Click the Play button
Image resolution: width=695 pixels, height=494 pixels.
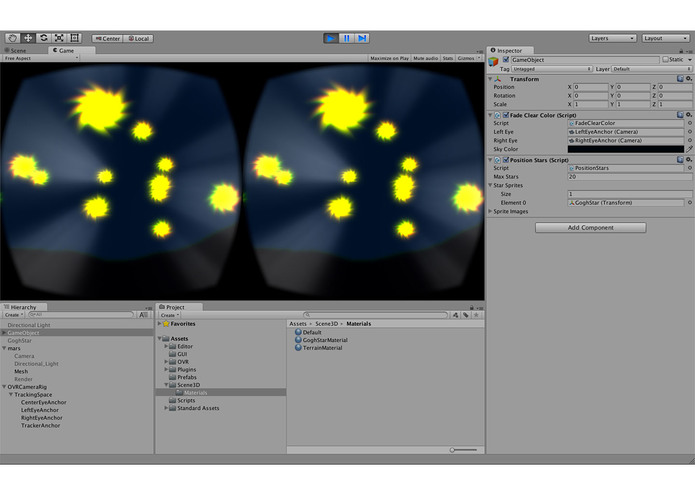(x=331, y=39)
